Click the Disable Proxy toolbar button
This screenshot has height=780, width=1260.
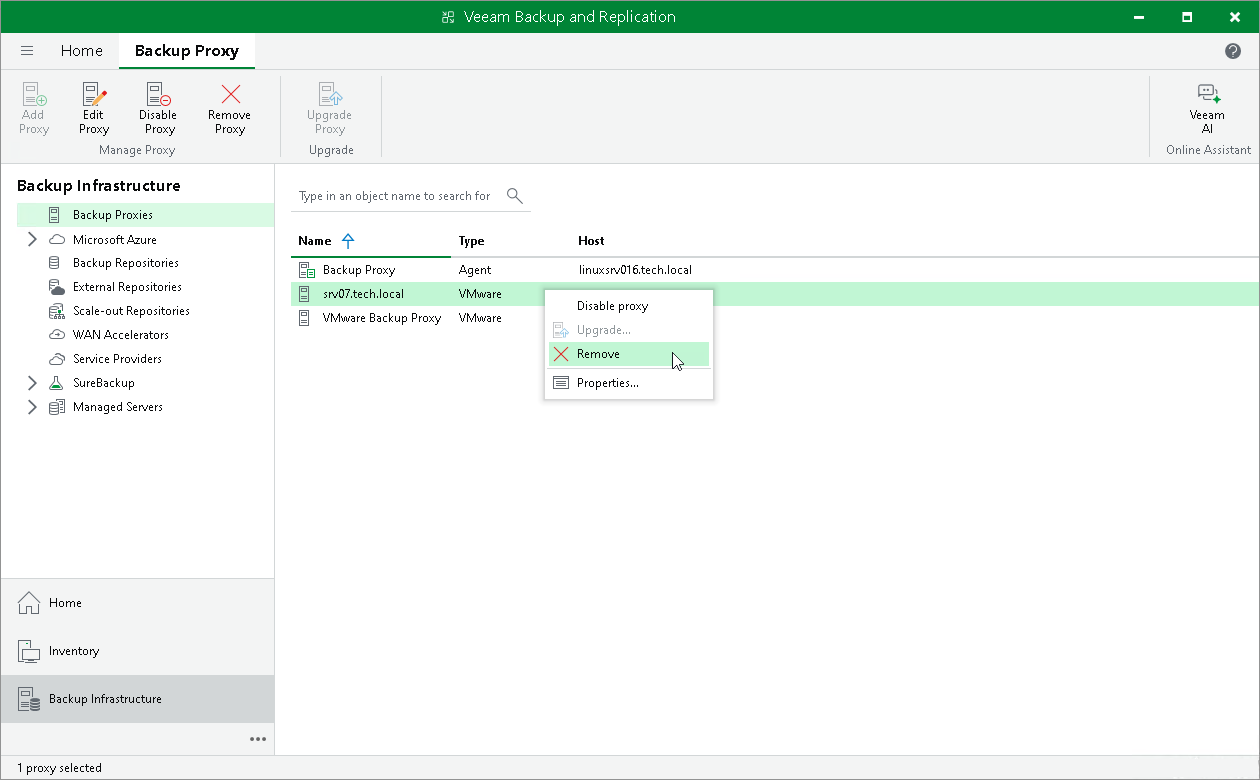coord(159,109)
